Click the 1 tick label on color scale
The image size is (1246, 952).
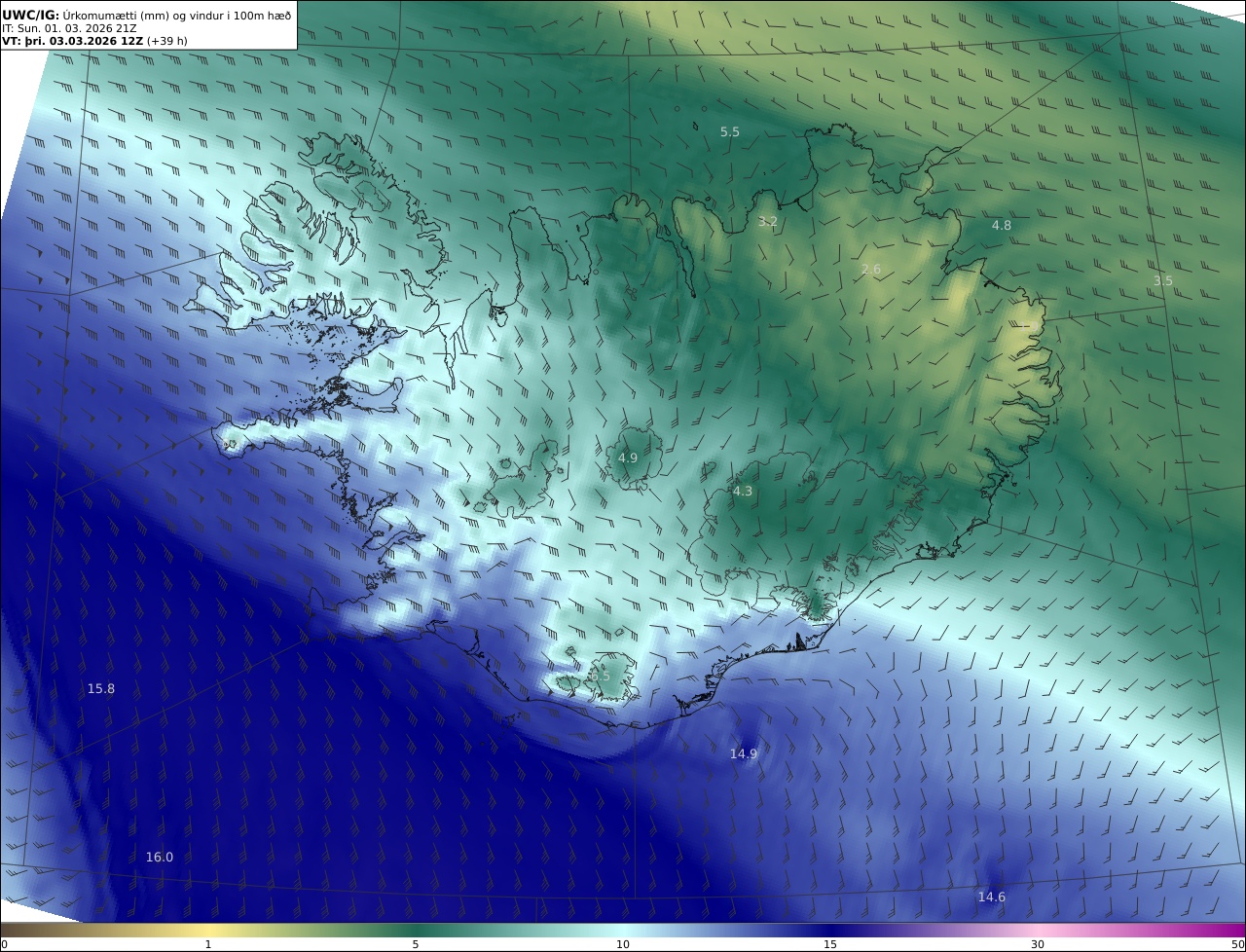(x=208, y=944)
